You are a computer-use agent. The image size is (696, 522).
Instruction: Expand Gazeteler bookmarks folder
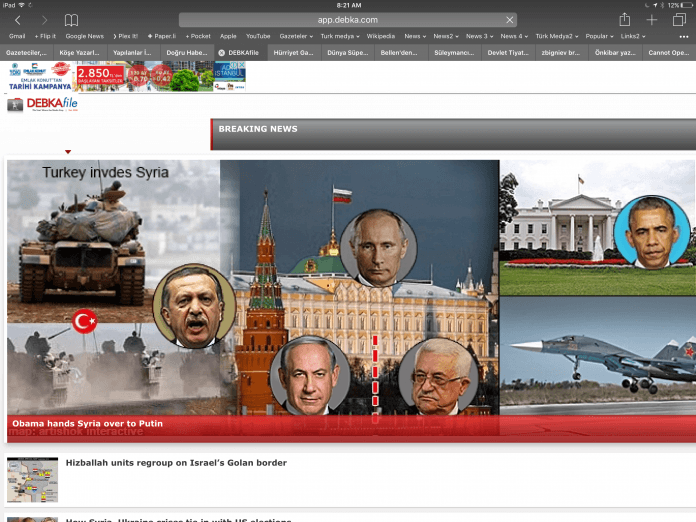tap(296, 36)
